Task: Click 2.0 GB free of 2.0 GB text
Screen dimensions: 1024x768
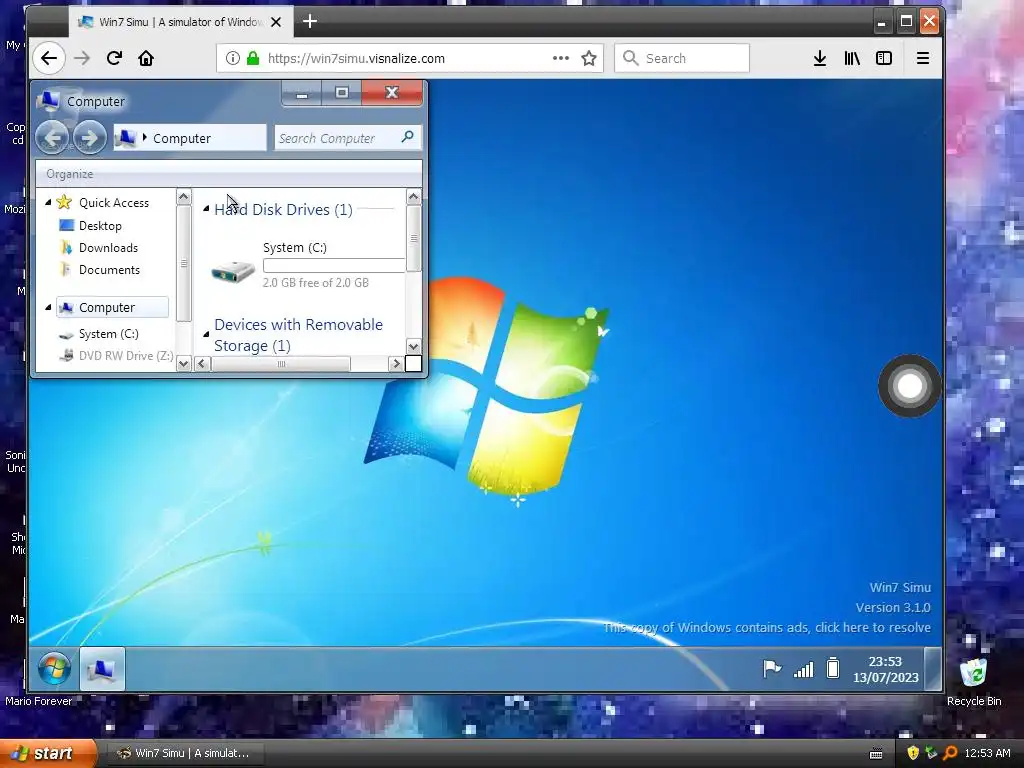Action: (315, 283)
